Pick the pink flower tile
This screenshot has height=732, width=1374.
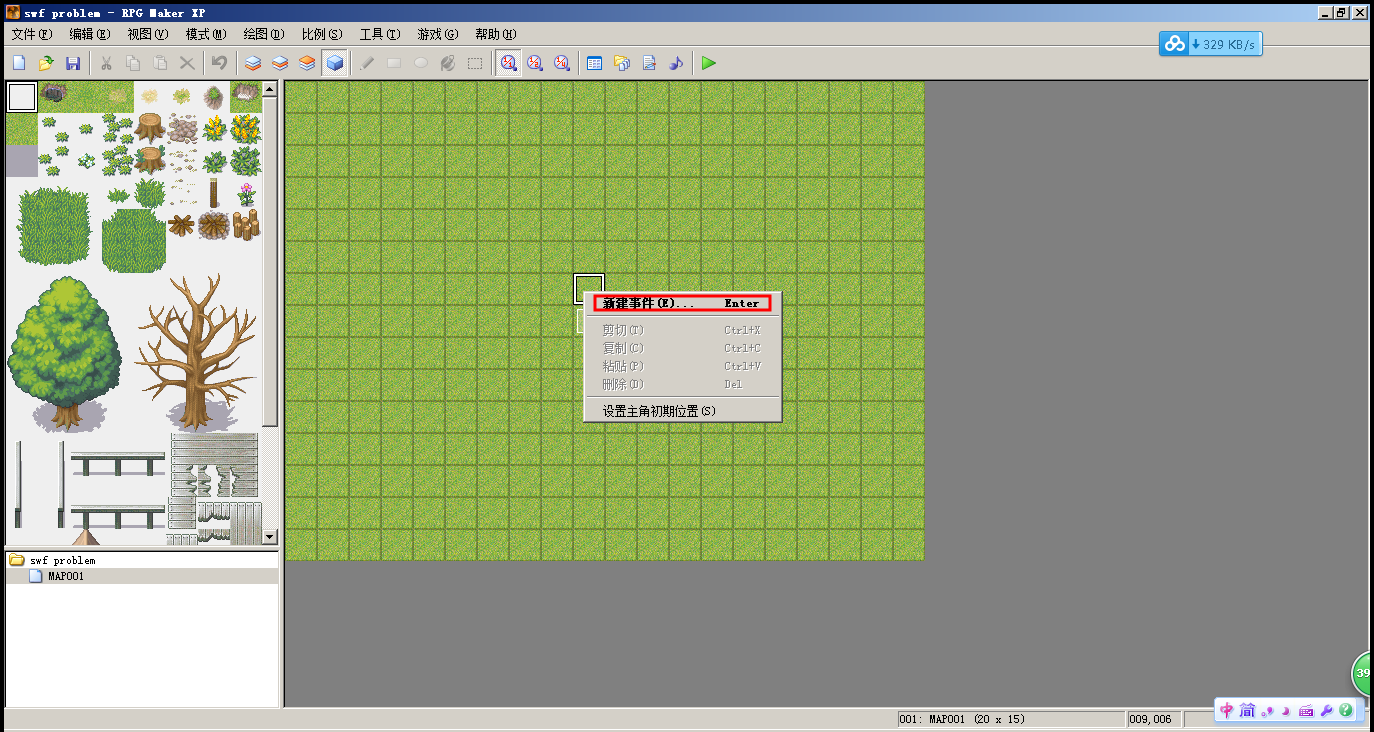[x=246, y=193]
